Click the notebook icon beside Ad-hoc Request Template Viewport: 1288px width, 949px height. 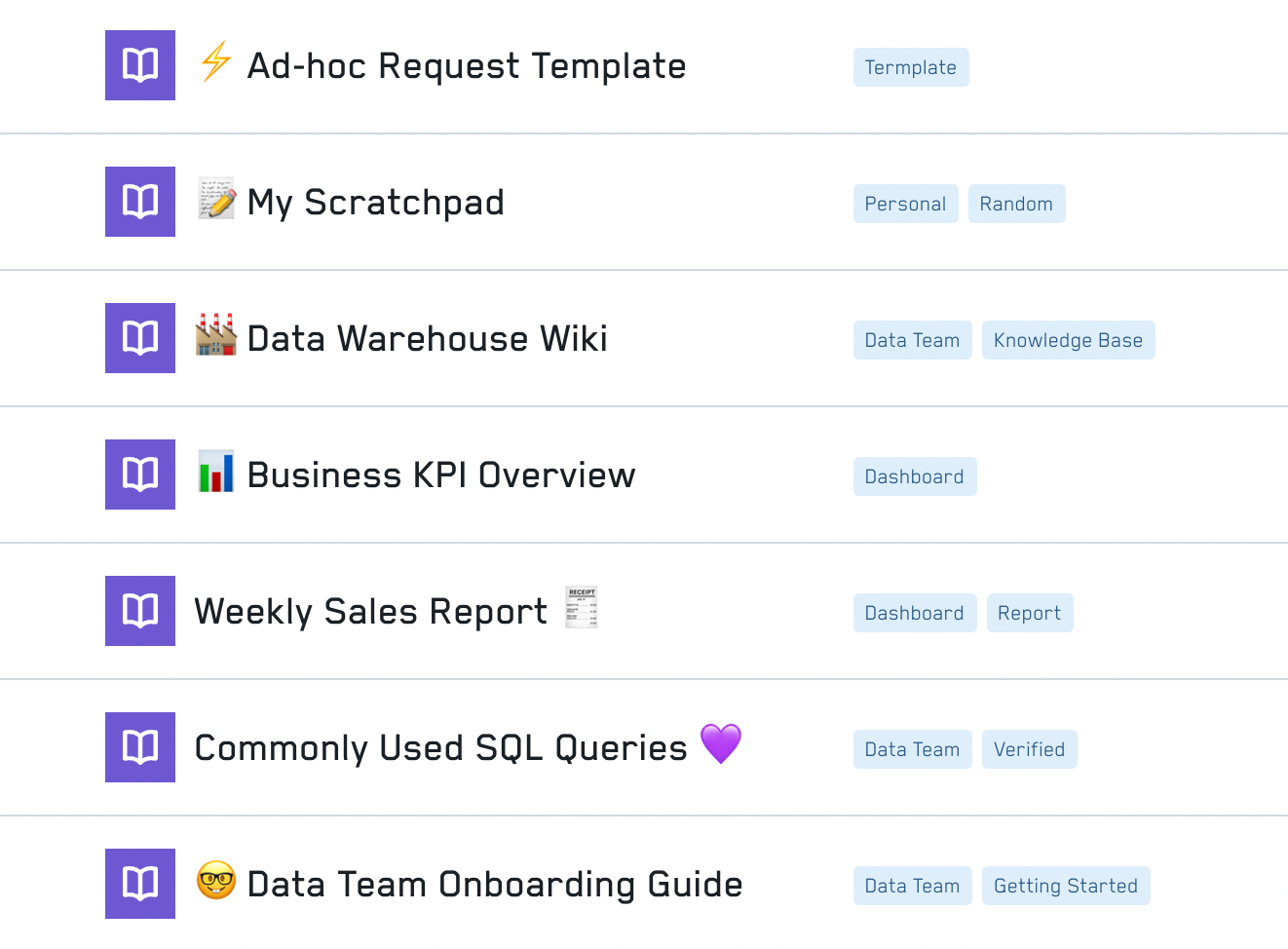140,65
